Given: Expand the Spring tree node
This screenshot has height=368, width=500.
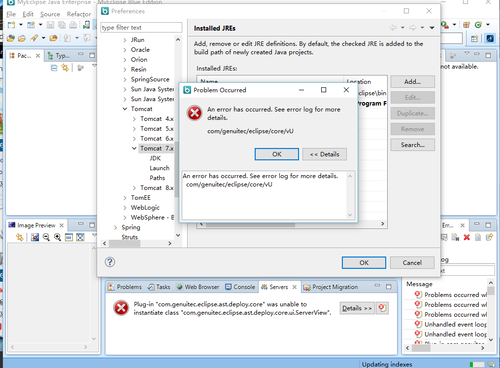Looking at the screenshot, I should [116, 228].
